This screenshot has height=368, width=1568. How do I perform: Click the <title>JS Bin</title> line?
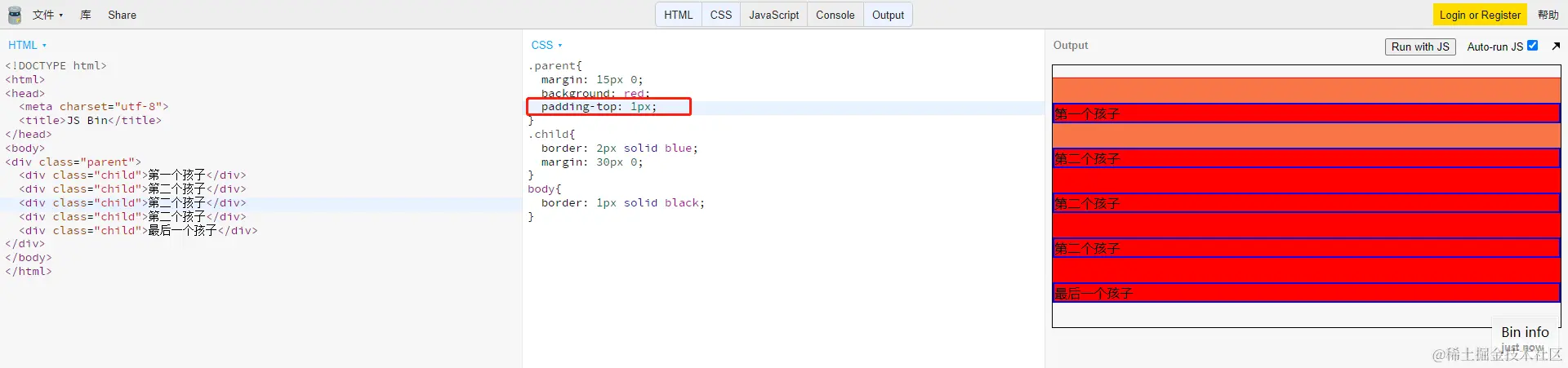90,120
